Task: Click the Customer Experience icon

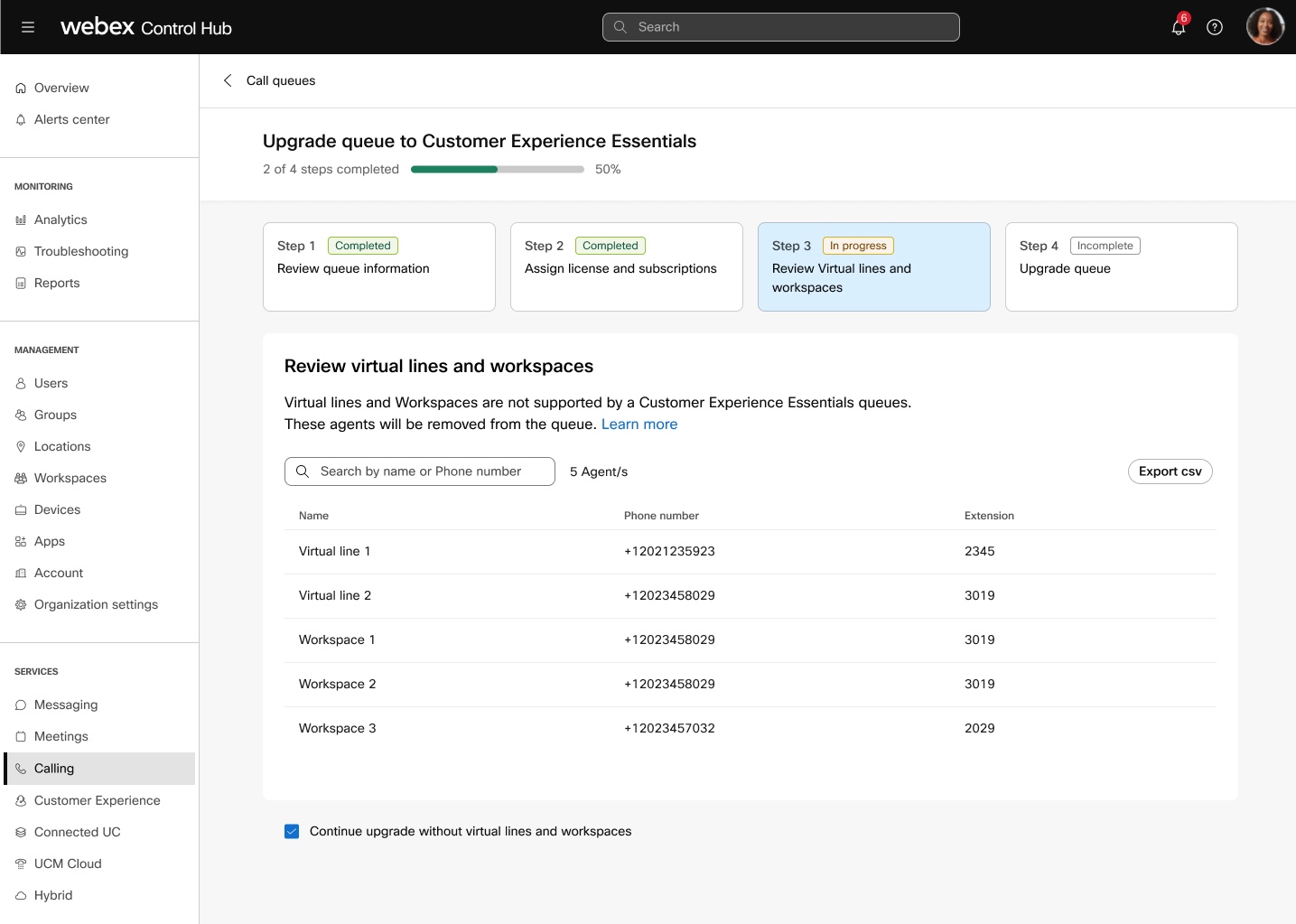Action: point(21,801)
